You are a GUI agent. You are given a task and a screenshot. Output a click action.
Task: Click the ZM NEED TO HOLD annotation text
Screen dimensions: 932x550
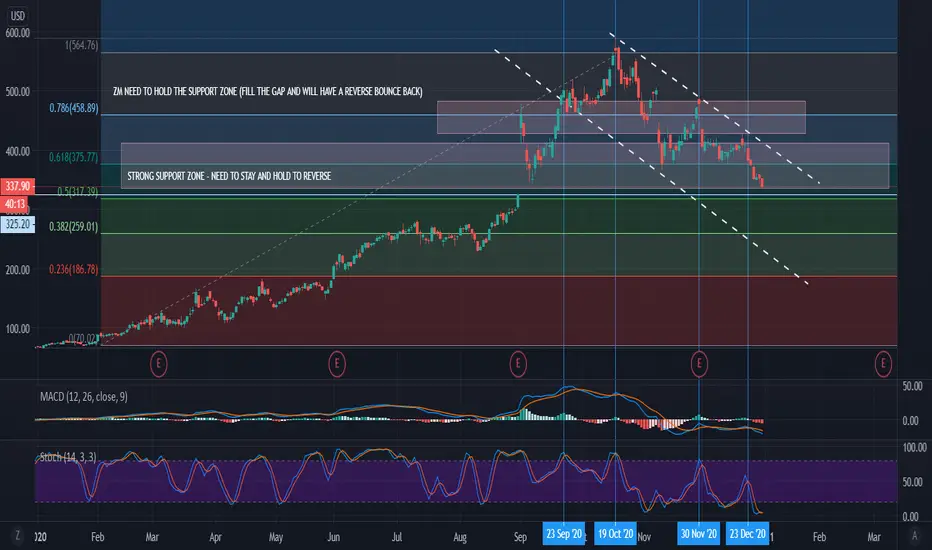pyautogui.click(x=267, y=92)
